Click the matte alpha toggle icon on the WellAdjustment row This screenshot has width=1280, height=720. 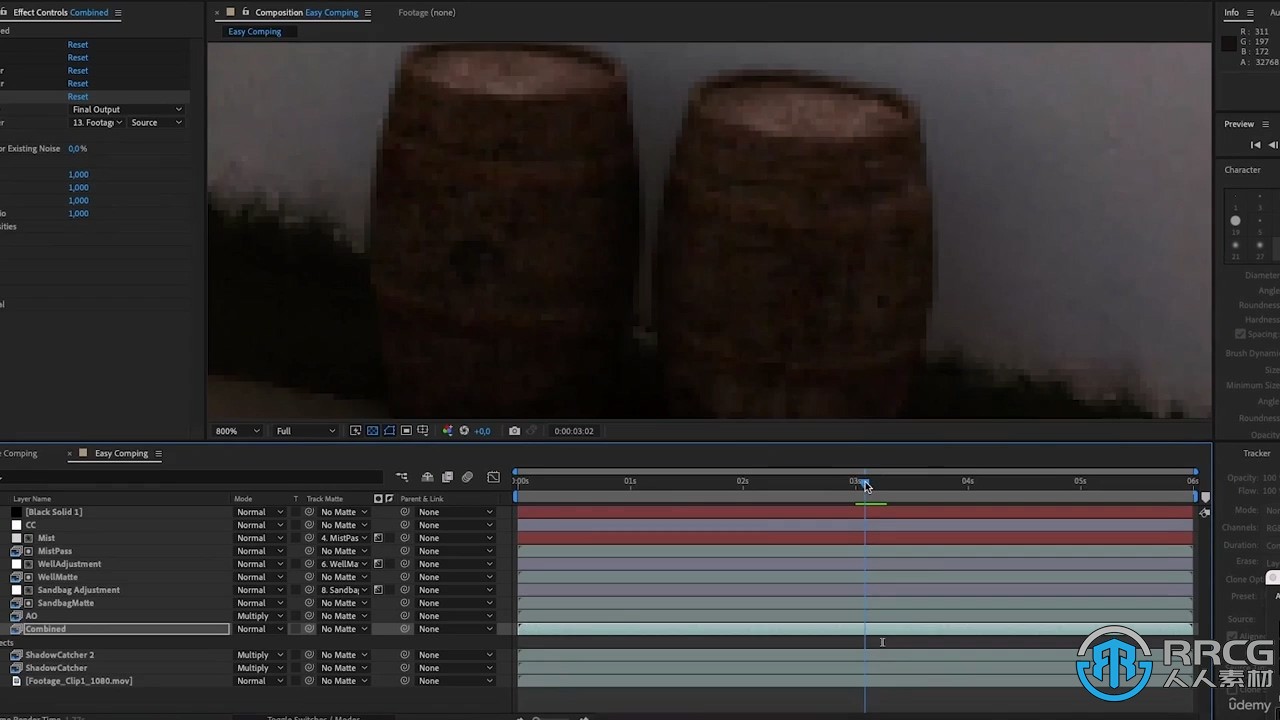[x=379, y=564]
